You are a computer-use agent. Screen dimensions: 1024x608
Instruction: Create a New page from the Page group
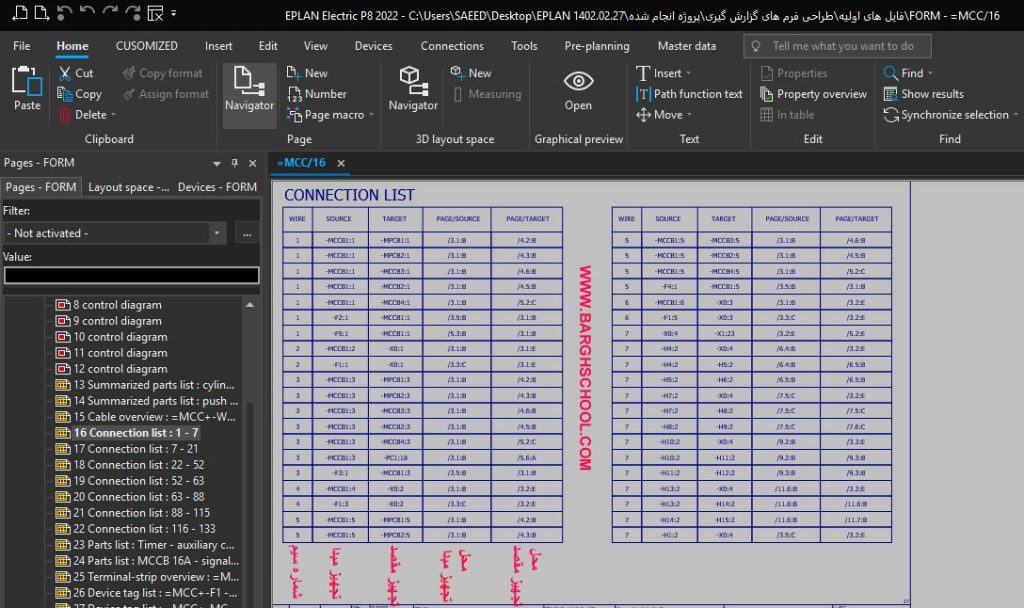(x=307, y=73)
